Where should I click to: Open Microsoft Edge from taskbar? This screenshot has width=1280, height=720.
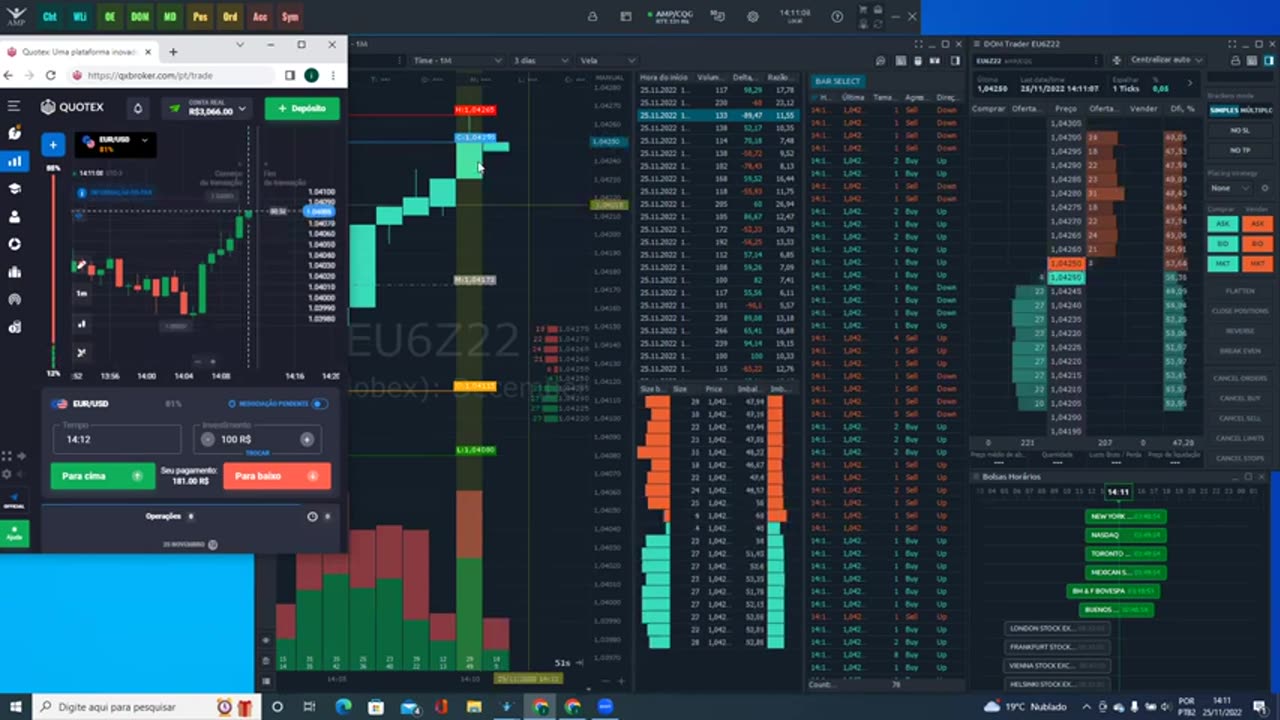343,707
